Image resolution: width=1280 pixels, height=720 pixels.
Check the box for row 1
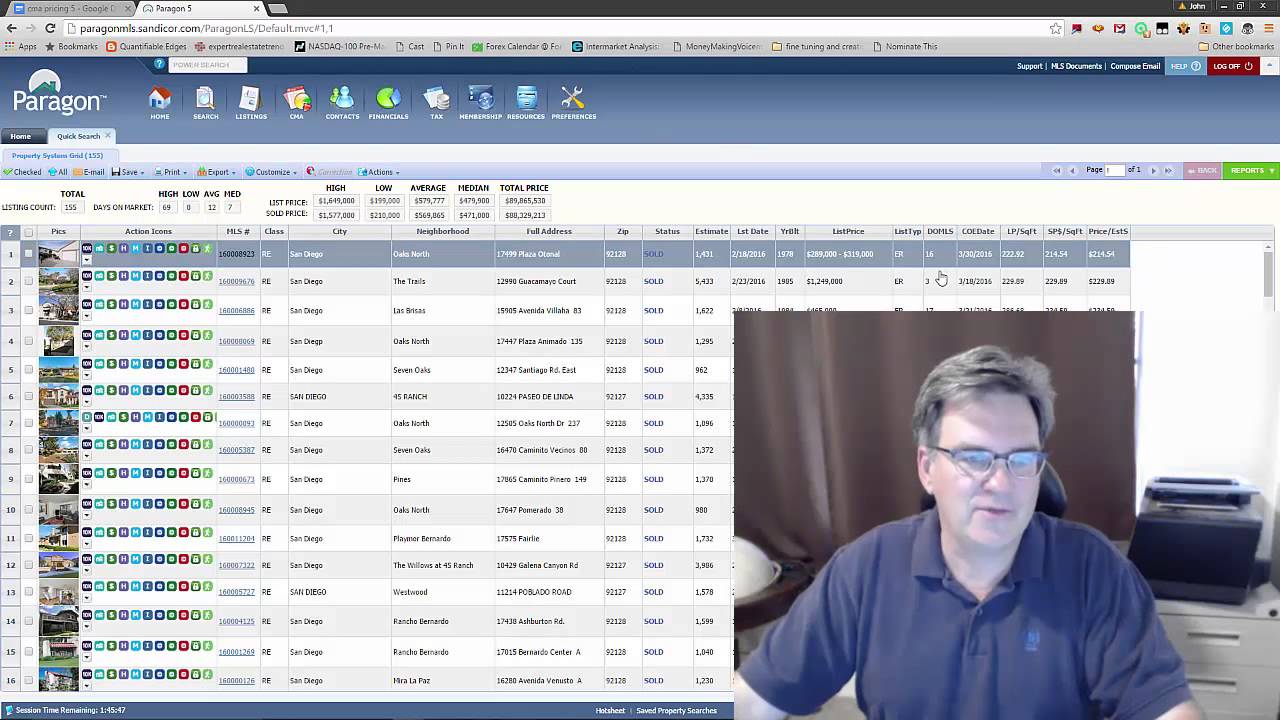pyautogui.click(x=28, y=254)
